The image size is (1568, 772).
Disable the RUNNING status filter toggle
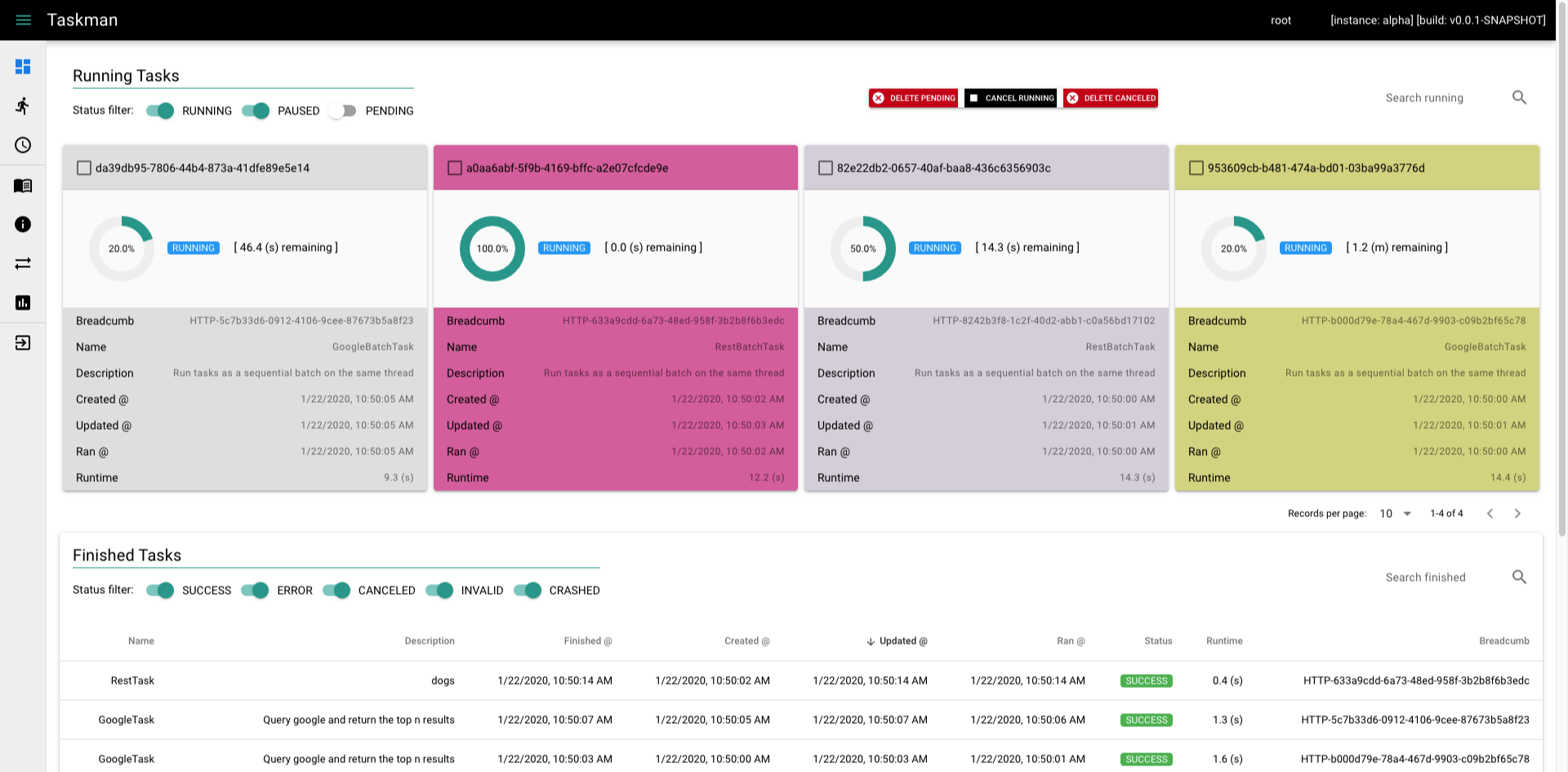(161, 110)
